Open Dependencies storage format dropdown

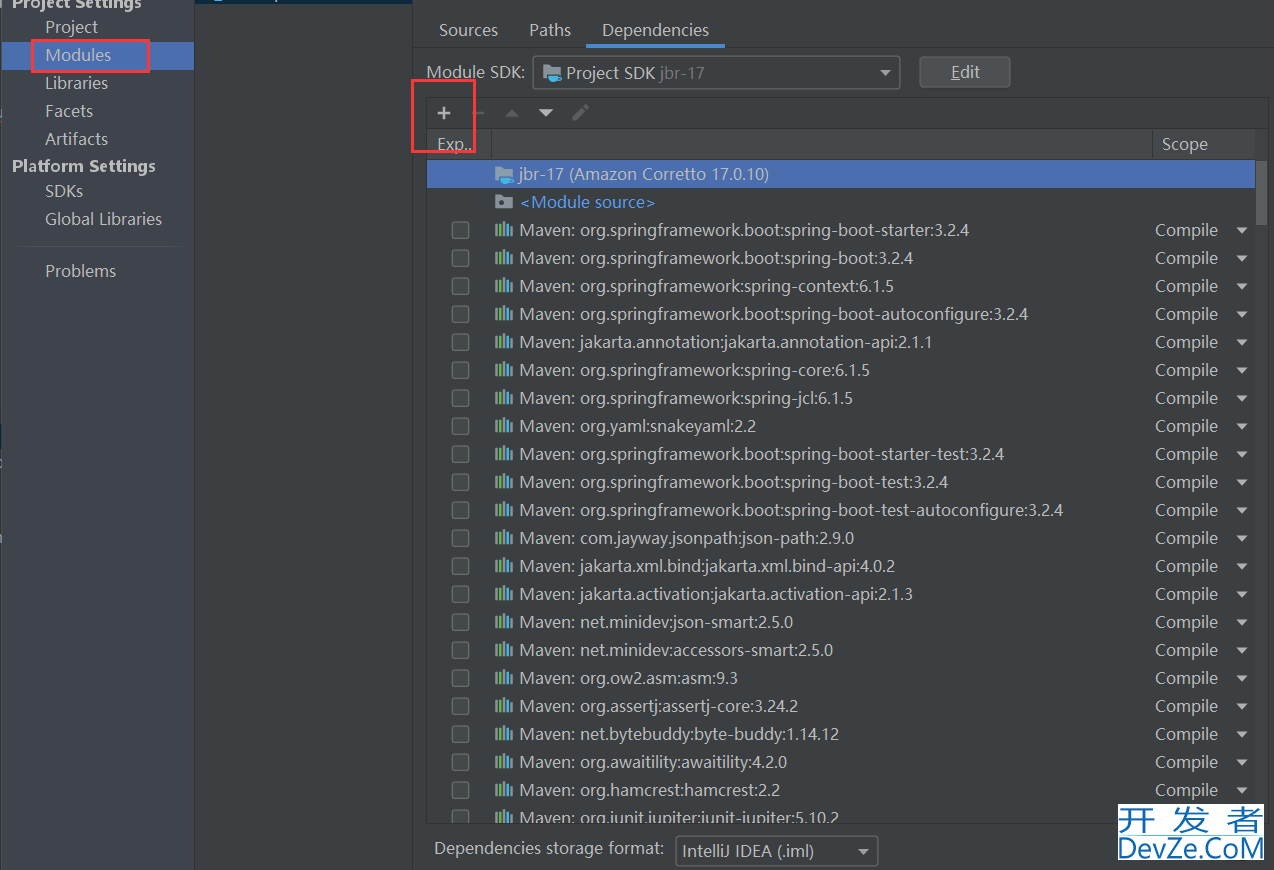coord(776,851)
